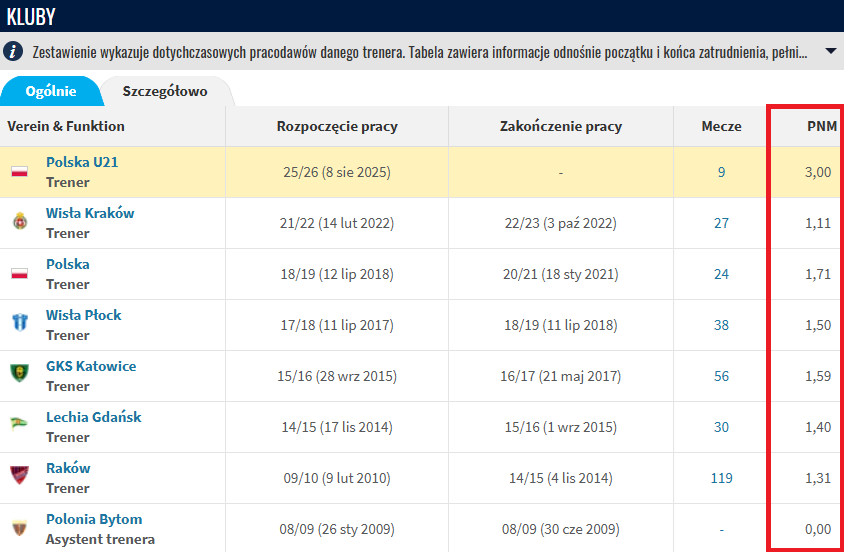844x552 pixels.
Task: Click the PNM value 1,11
Action: pos(818,223)
